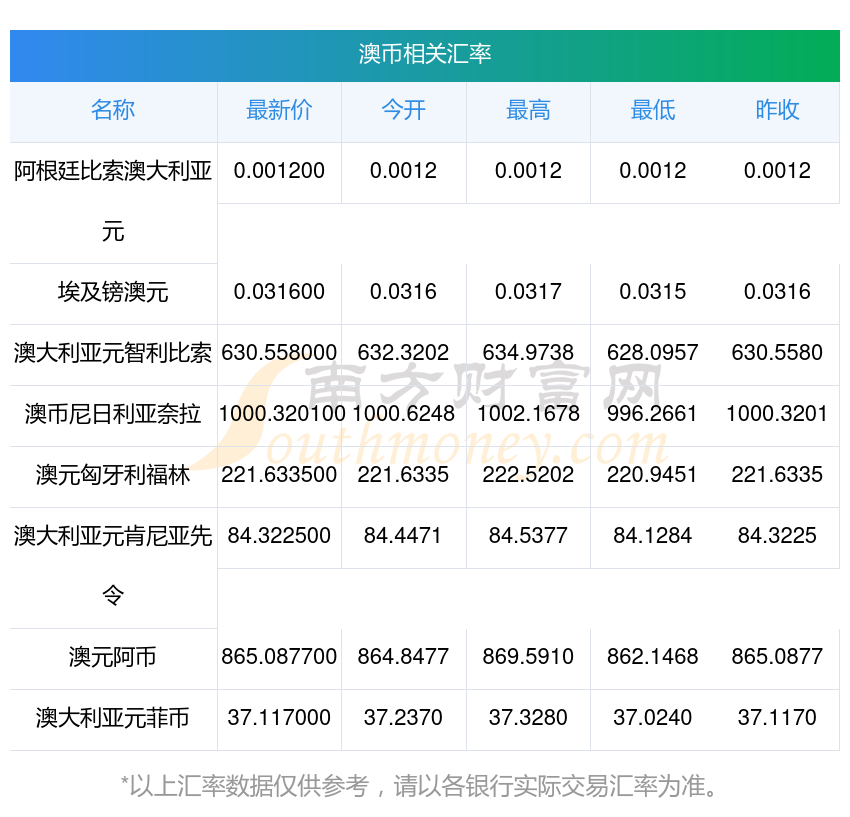The height and width of the screenshot is (817, 850).
Task: Click previous close 84.3225
Action: 777,536
